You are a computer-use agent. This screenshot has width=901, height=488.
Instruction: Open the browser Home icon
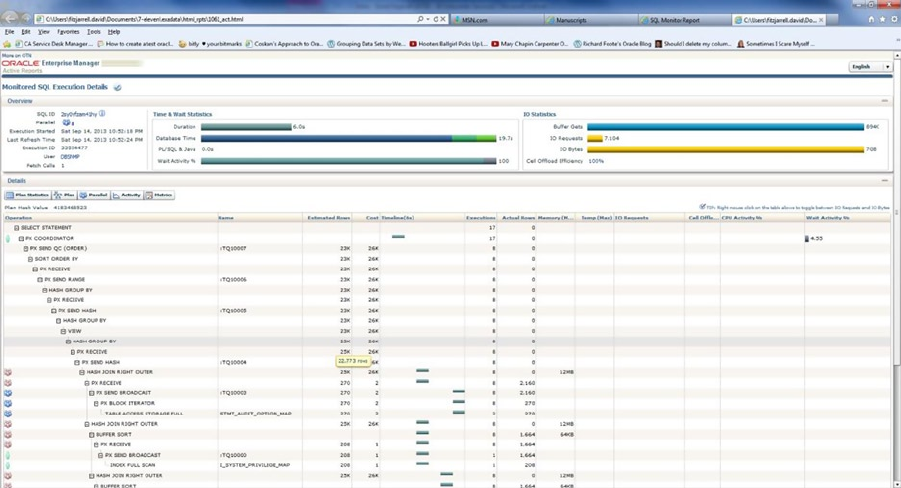click(871, 19)
